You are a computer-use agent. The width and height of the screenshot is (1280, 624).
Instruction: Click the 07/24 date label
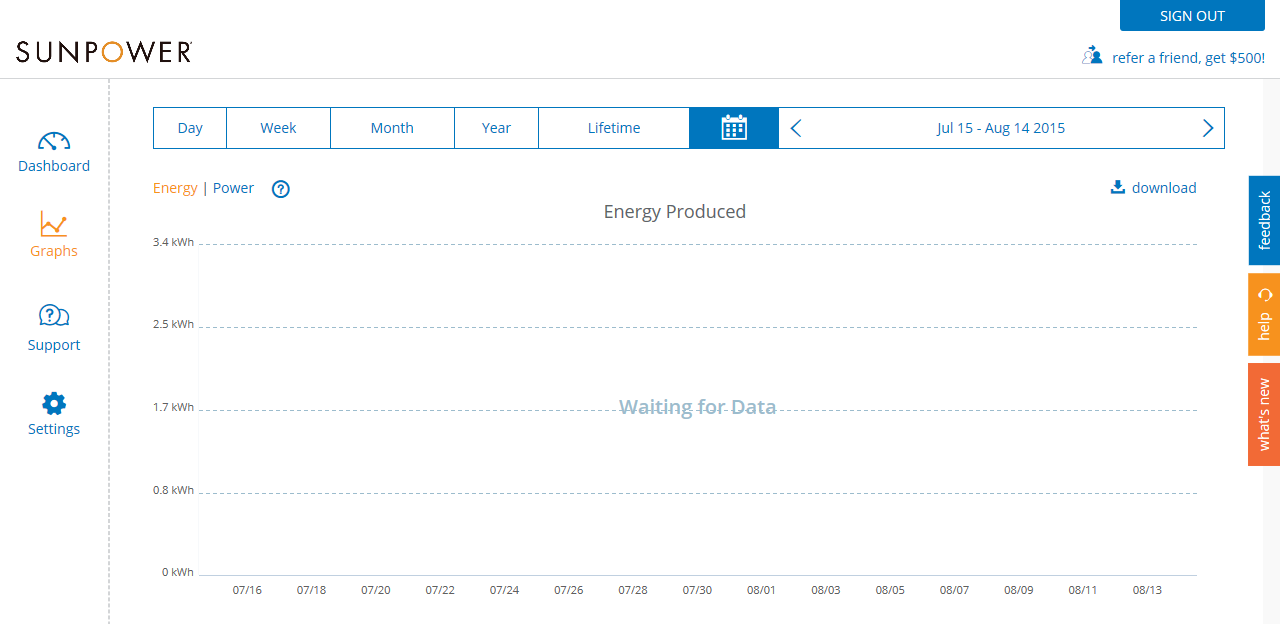click(x=504, y=590)
